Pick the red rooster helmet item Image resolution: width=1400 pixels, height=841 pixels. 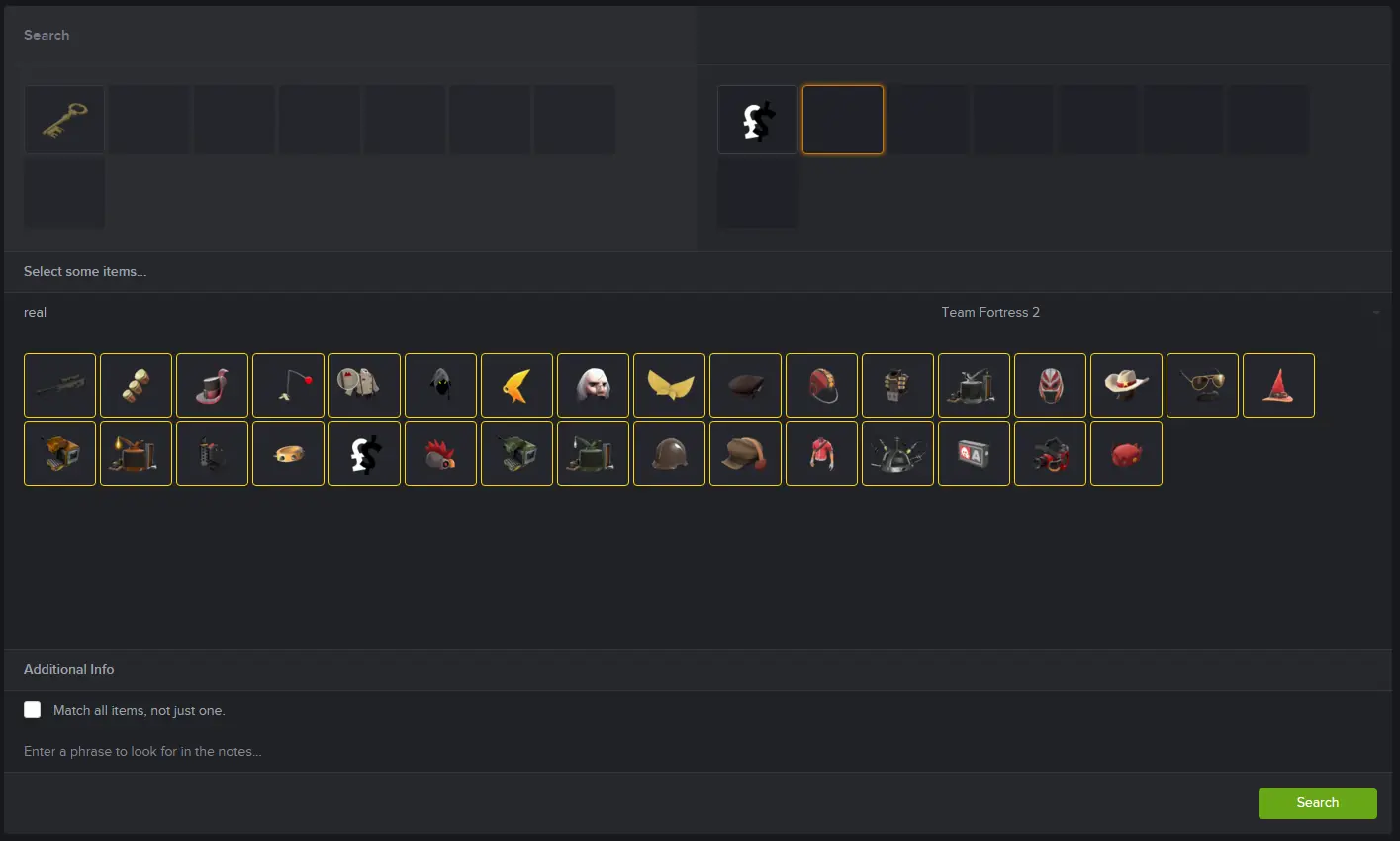pos(441,454)
